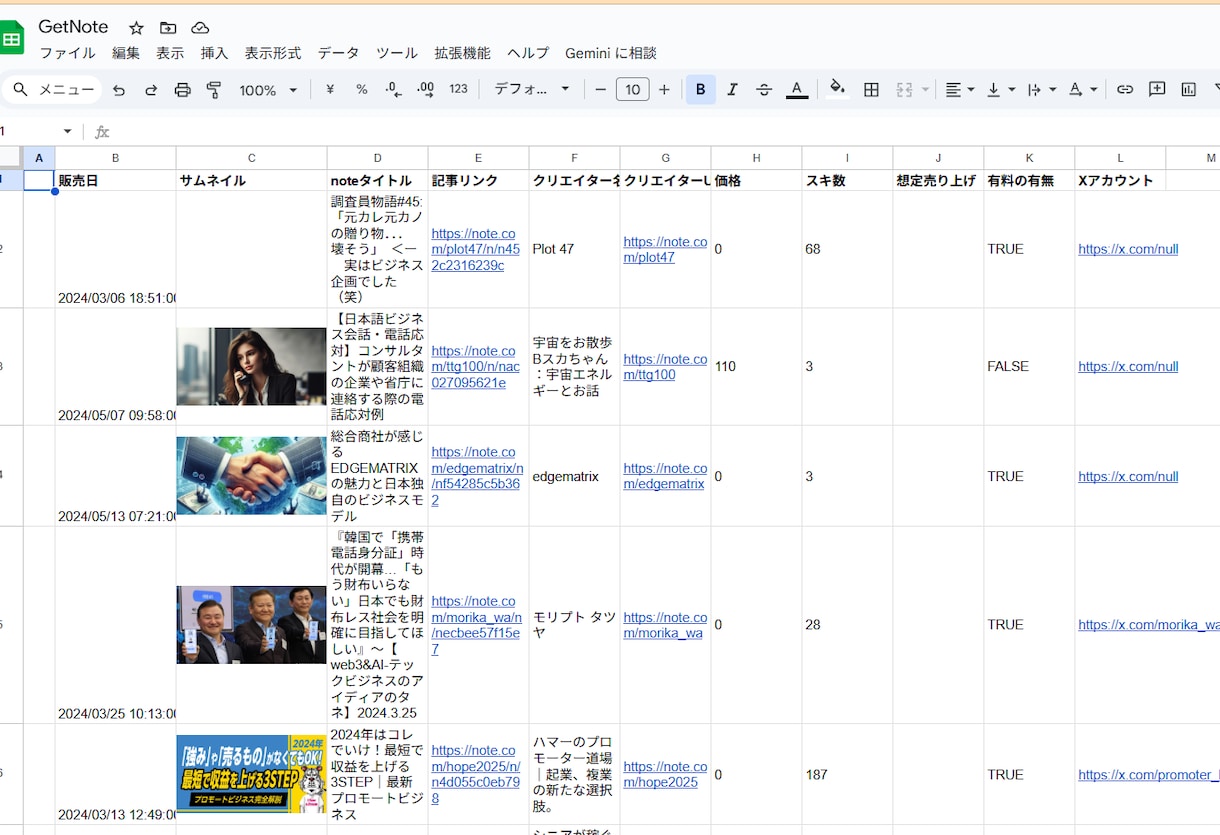Toggle bold formatting button
Image resolution: width=1220 pixels, height=835 pixels.
700,90
